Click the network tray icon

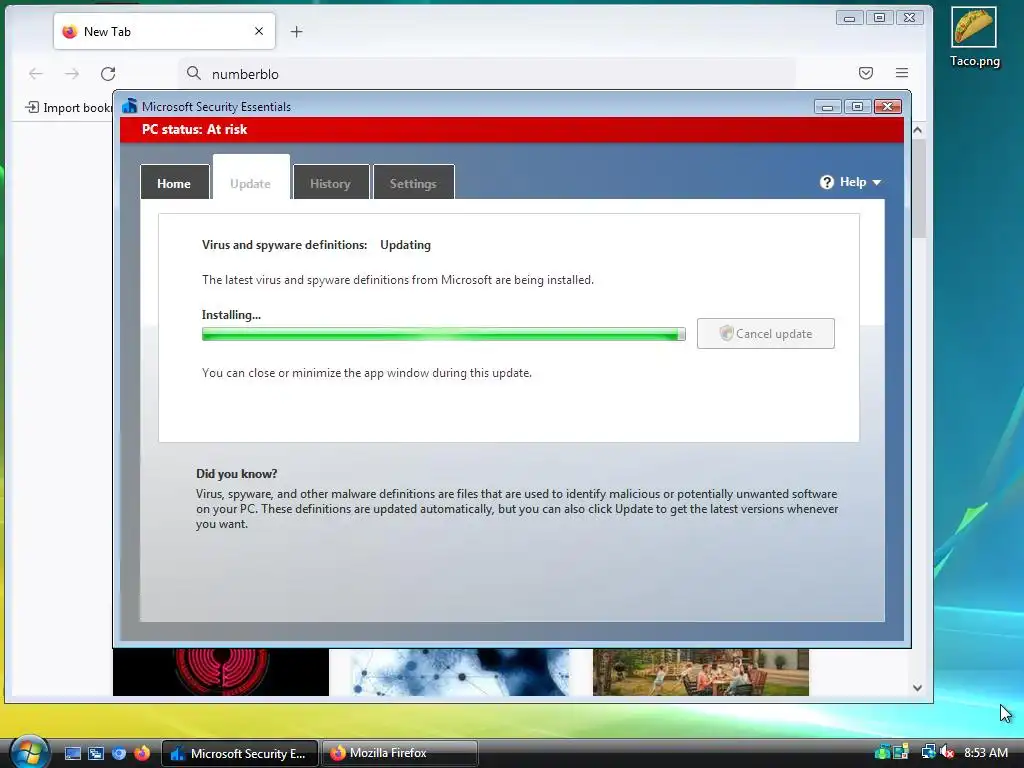pyautogui.click(x=928, y=752)
